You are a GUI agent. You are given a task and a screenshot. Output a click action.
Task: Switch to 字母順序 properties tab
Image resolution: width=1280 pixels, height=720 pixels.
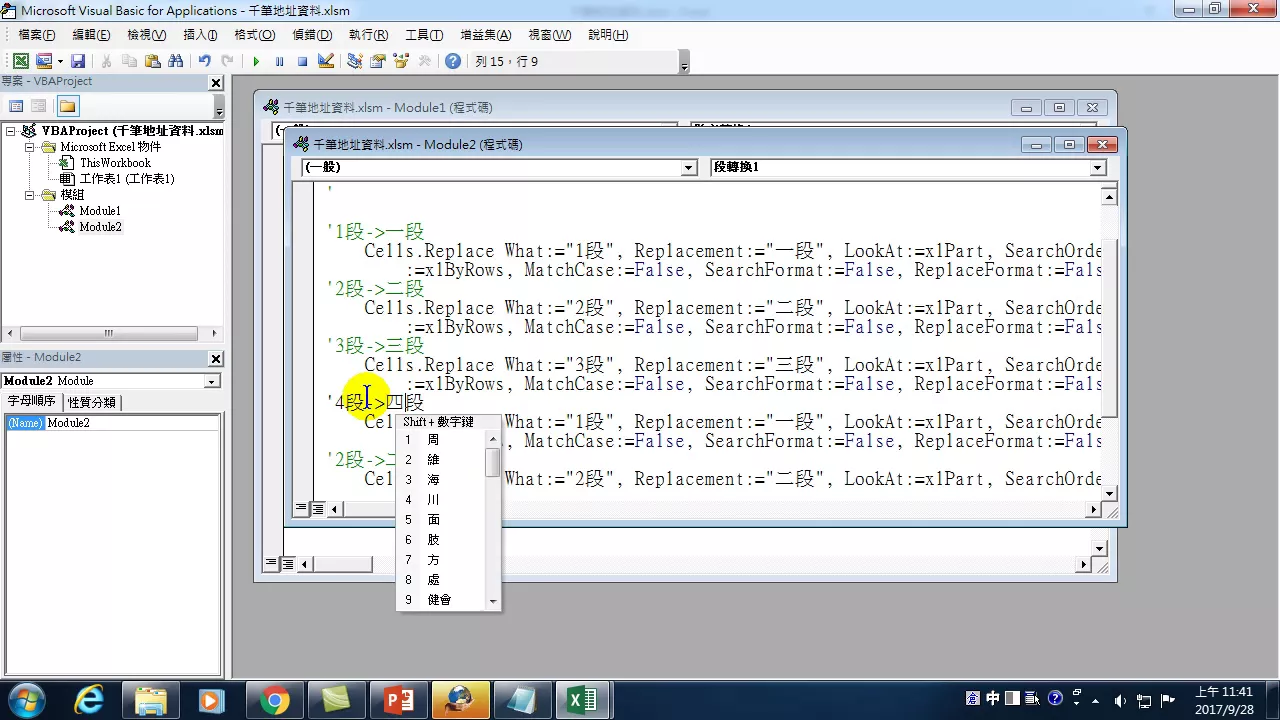point(32,401)
